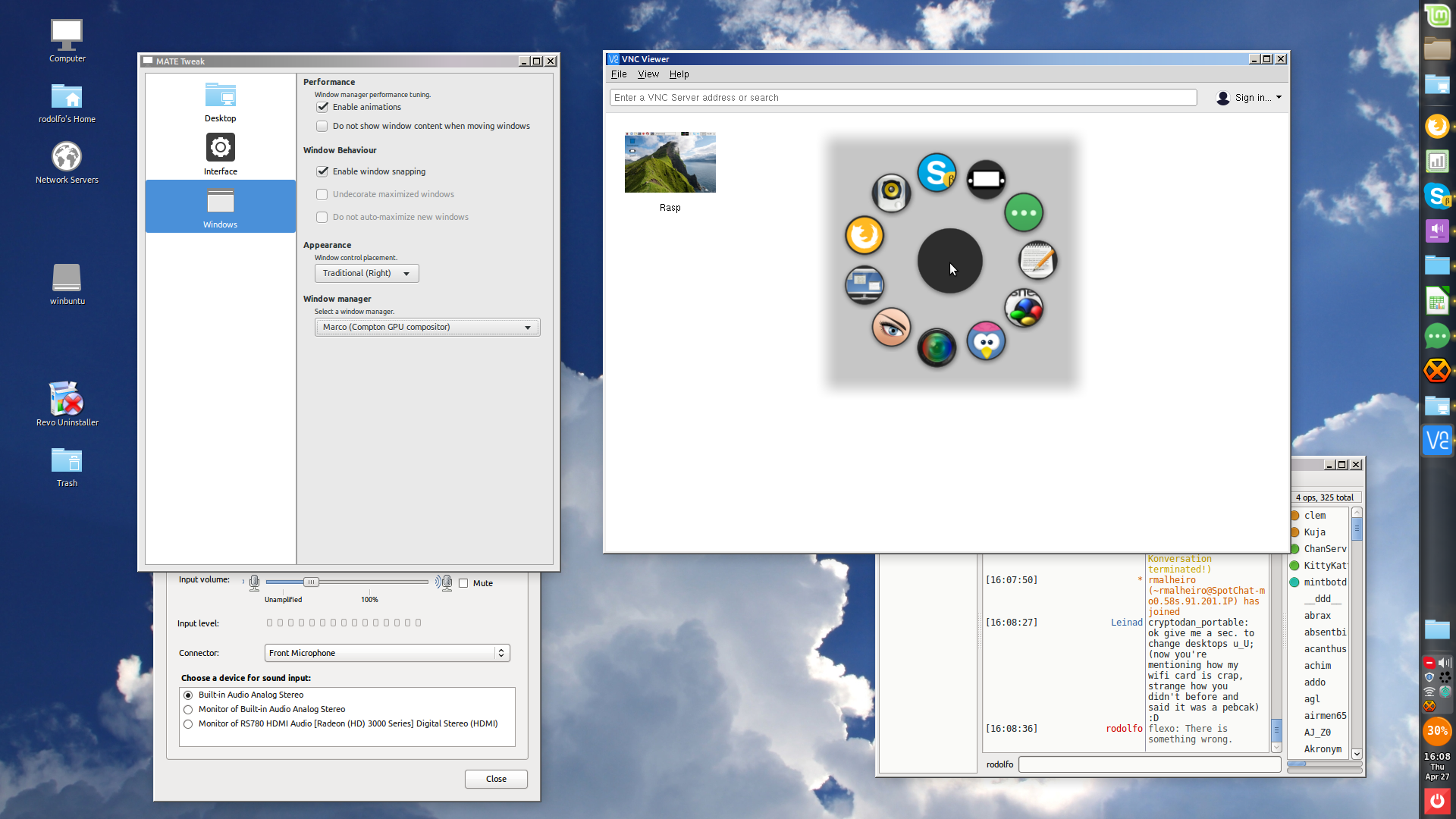Toggle Enable animations checkbox

click(x=322, y=107)
